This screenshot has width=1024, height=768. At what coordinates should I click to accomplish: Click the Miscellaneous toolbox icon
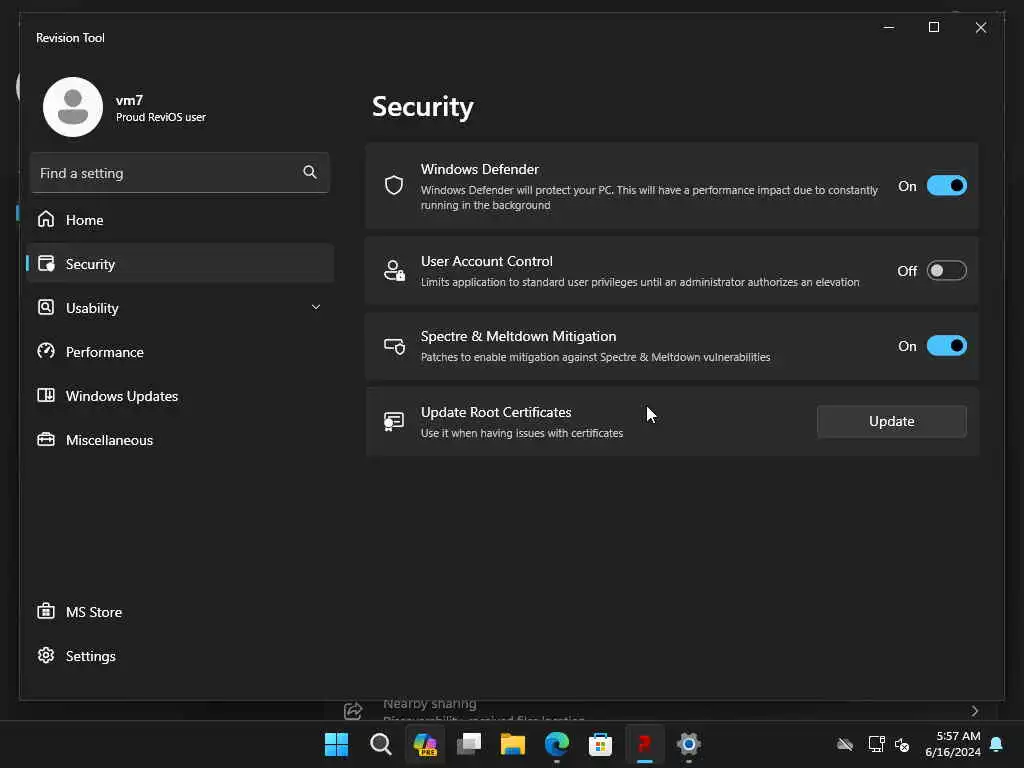tap(46, 439)
